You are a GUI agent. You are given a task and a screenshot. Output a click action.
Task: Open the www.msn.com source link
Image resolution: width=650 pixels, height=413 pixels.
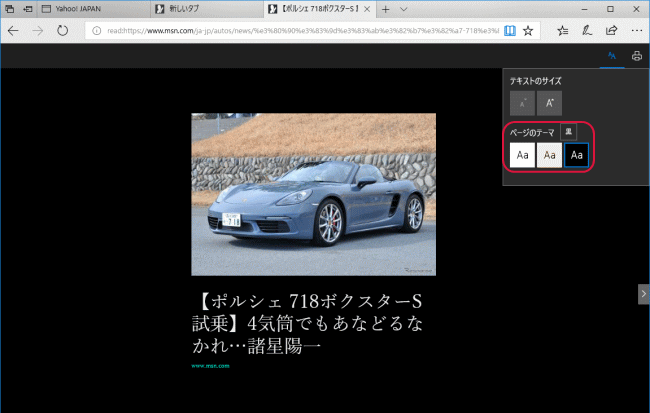click(x=210, y=366)
